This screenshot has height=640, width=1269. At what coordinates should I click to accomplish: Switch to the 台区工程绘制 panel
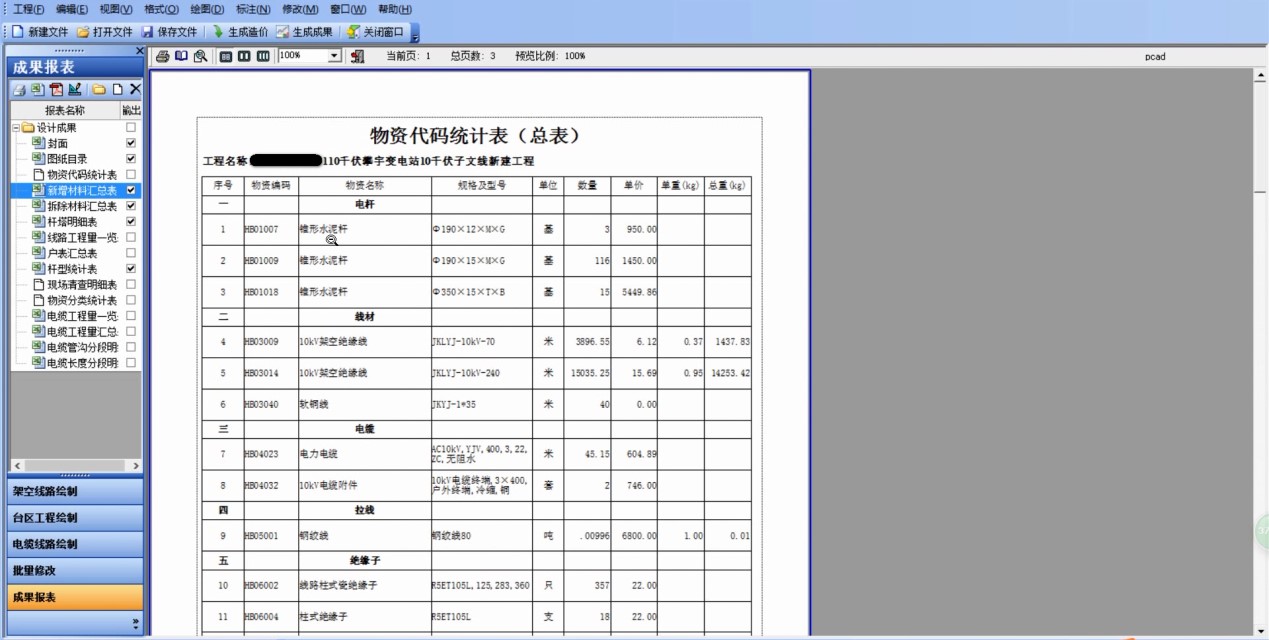75,518
